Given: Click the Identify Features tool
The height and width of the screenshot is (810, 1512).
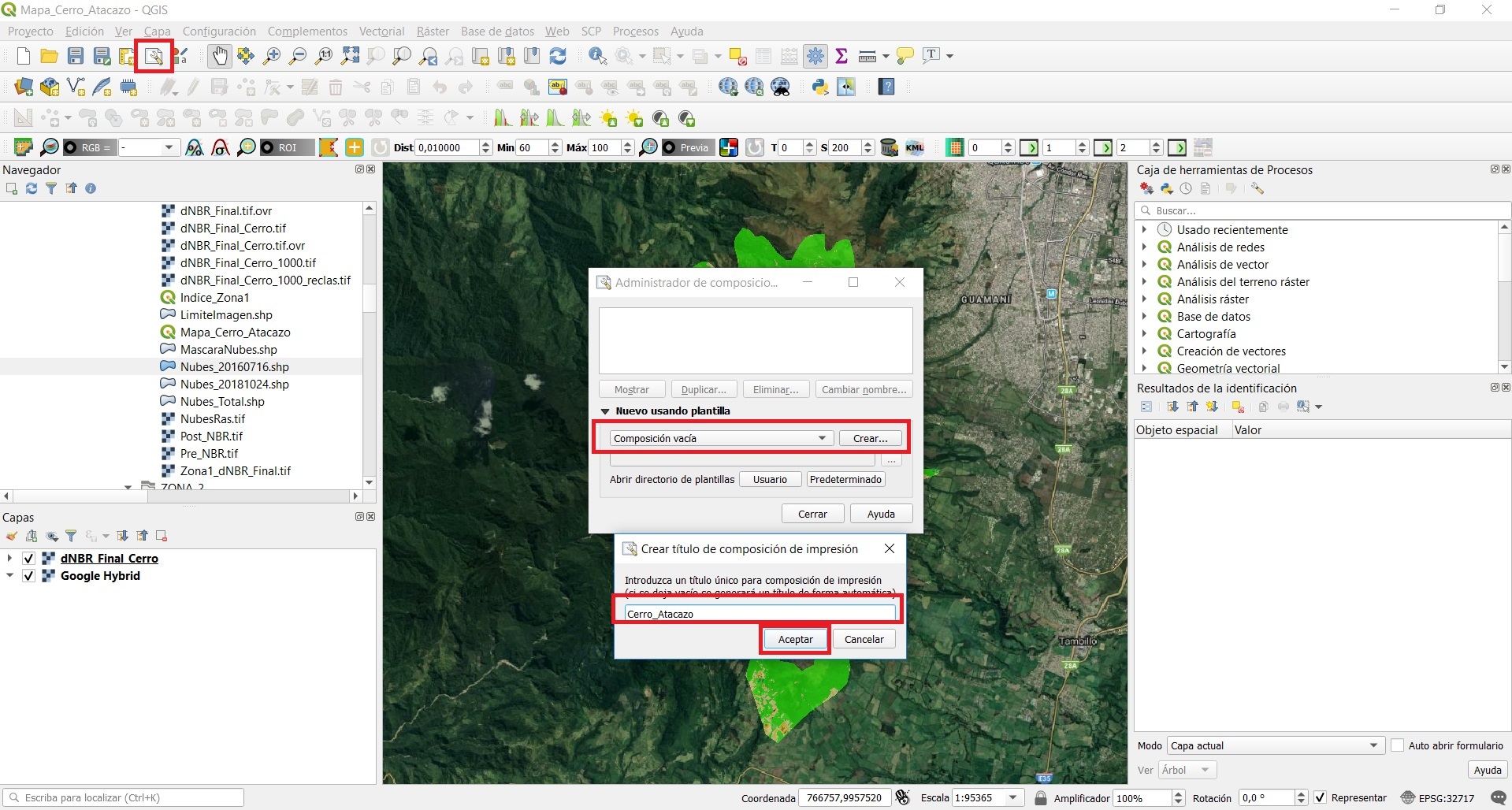Looking at the screenshot, I should [597, 56].
